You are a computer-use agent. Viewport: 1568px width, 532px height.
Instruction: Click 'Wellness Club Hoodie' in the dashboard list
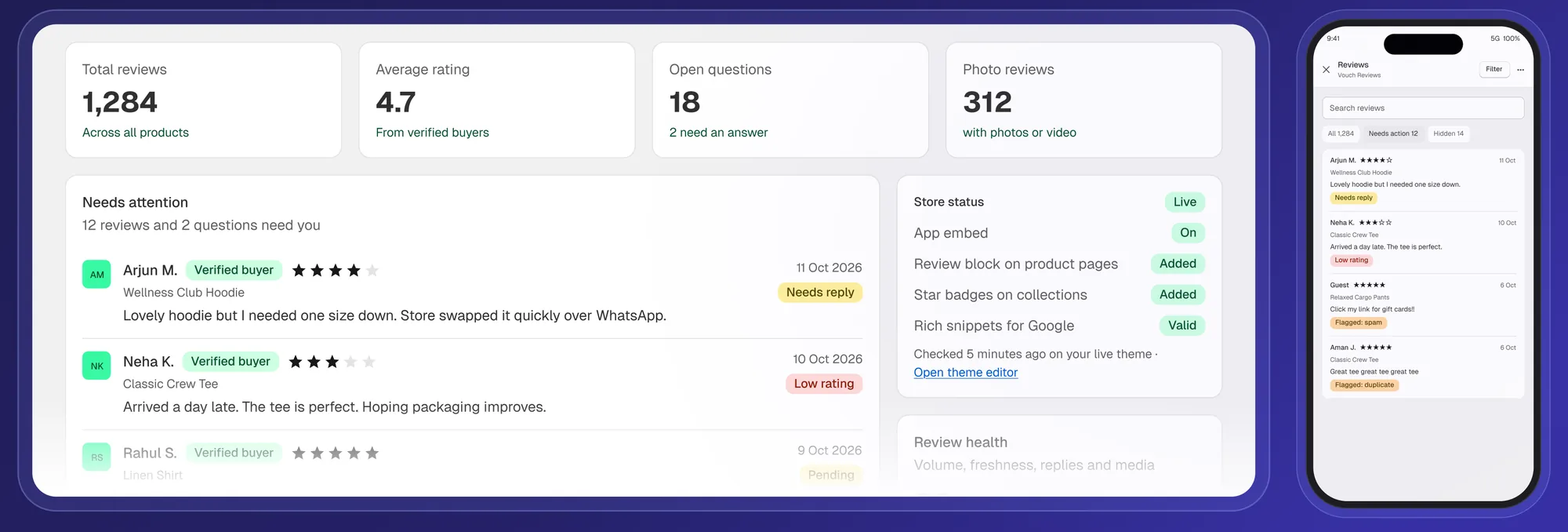tap(183, 293)
